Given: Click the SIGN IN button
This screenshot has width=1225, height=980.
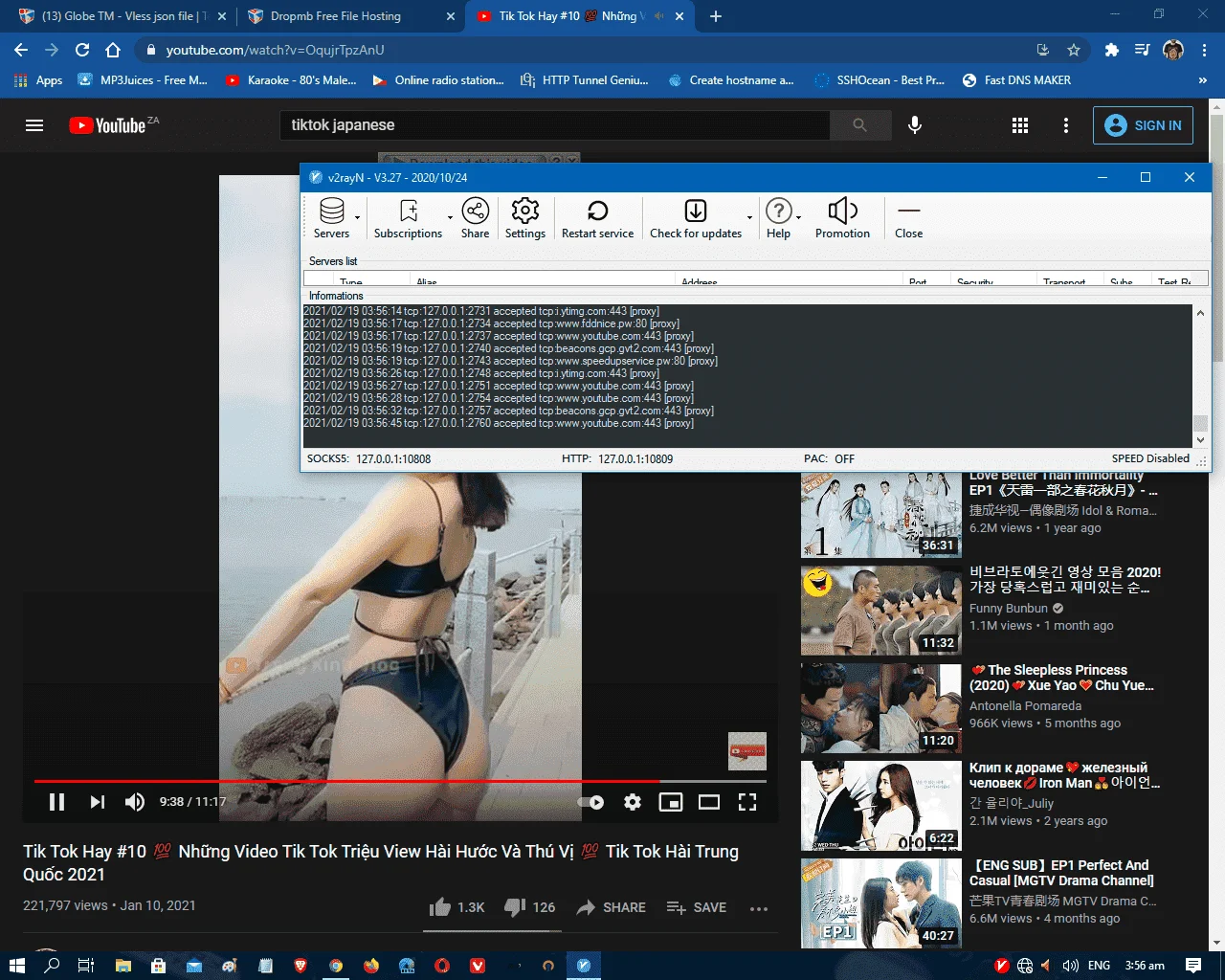Looking at the screenshot, I should (1143, 125).
